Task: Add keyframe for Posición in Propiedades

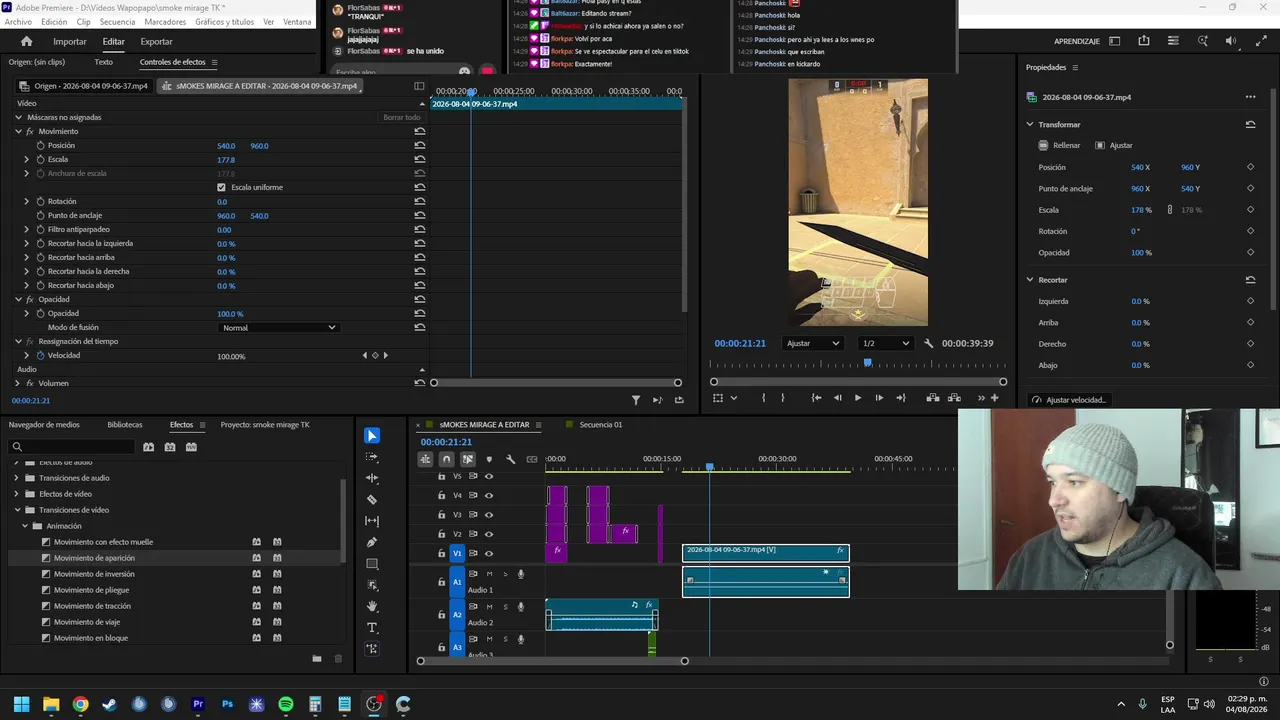Action: point(1250,167)
